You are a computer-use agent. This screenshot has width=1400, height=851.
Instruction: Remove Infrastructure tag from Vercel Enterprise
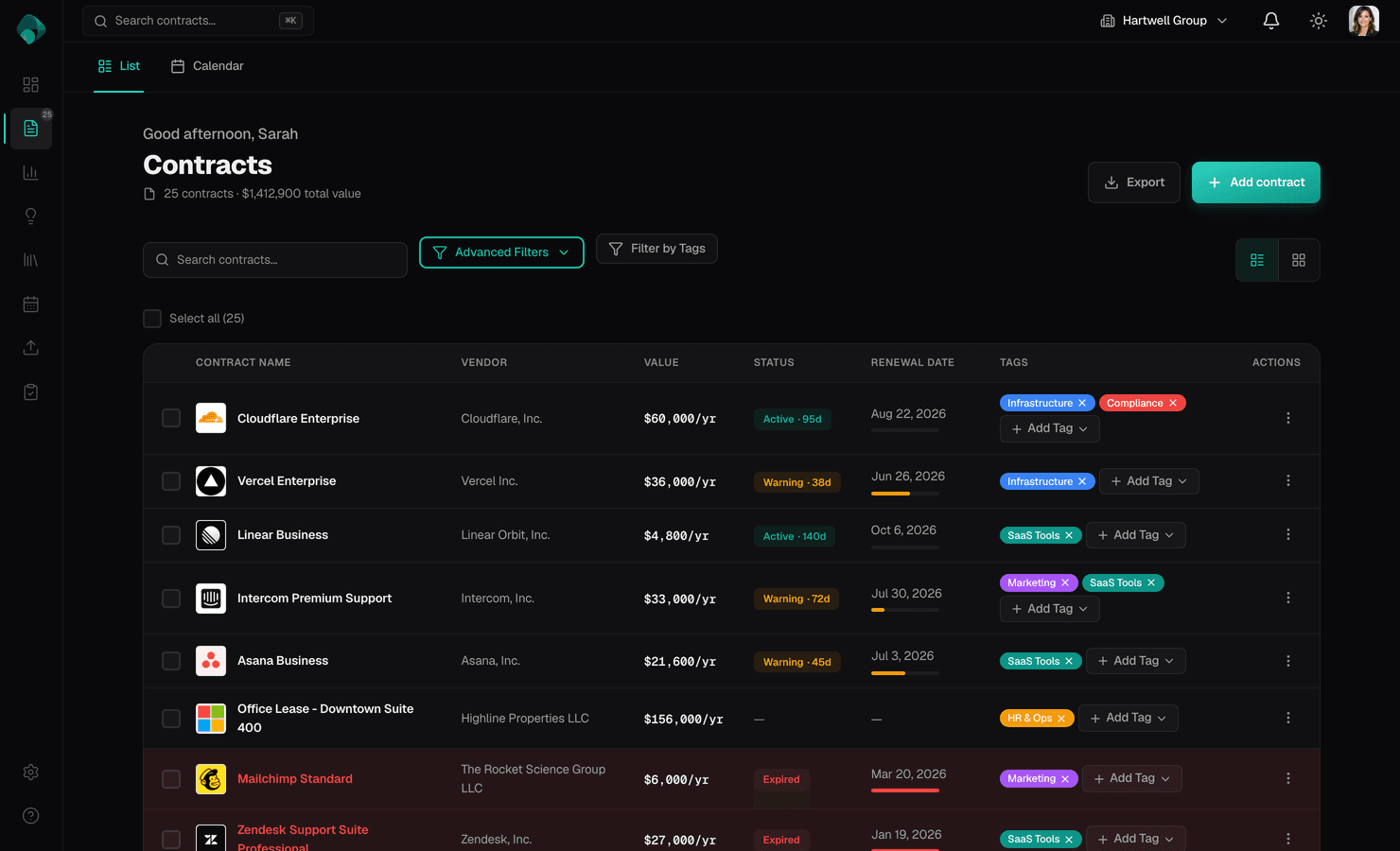[1082, 481]
